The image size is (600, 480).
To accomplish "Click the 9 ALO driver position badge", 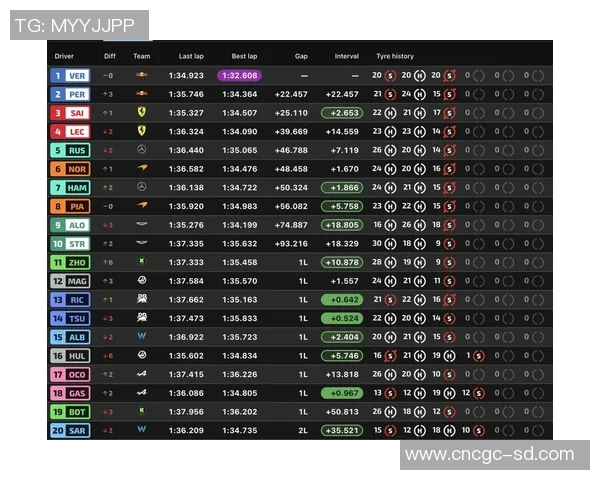I will point(70,225).
